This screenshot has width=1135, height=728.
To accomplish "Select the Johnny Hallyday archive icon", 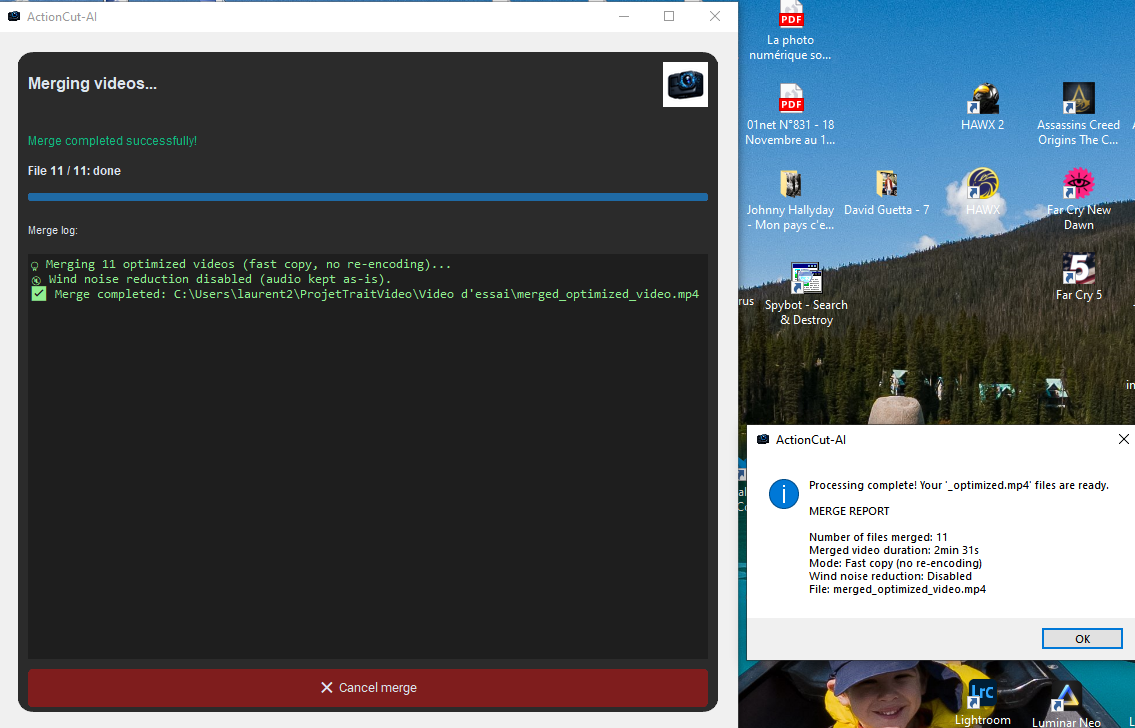I will tap(790, 200).
